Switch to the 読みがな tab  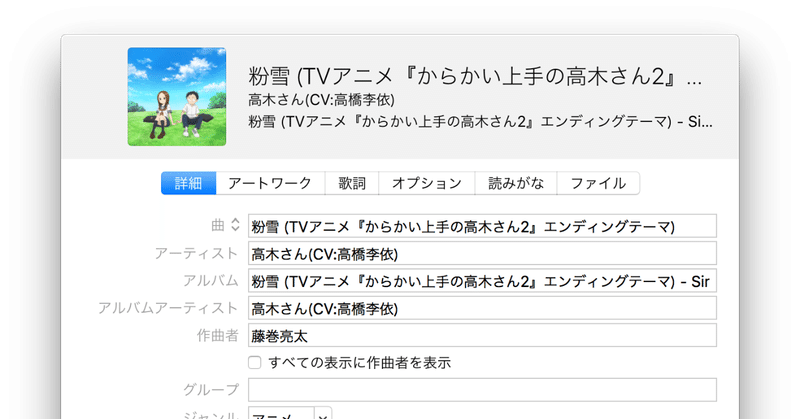point(516,183)
